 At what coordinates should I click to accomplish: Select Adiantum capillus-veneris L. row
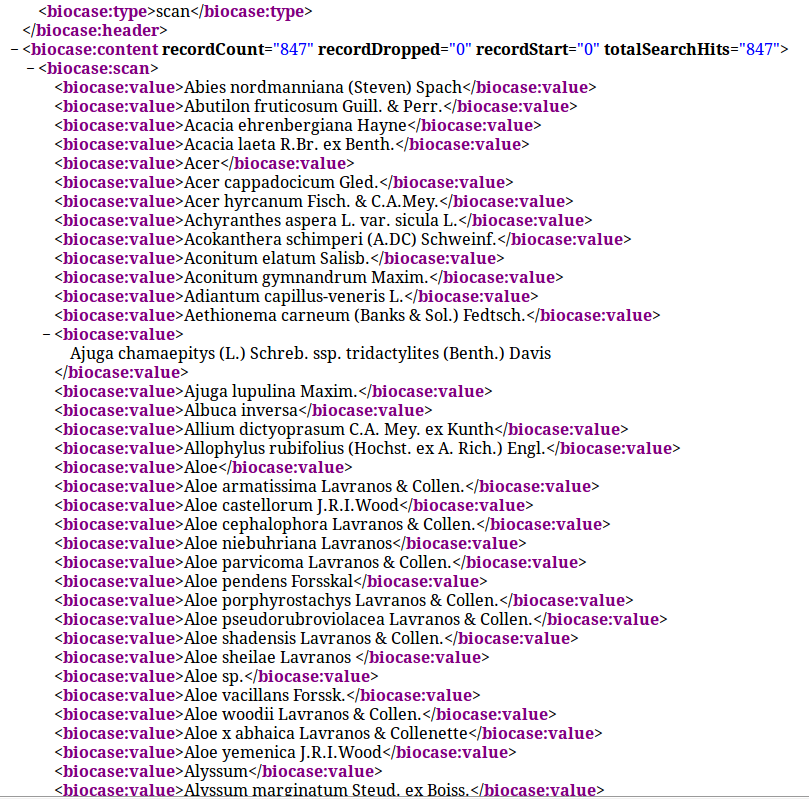(296, 297)
